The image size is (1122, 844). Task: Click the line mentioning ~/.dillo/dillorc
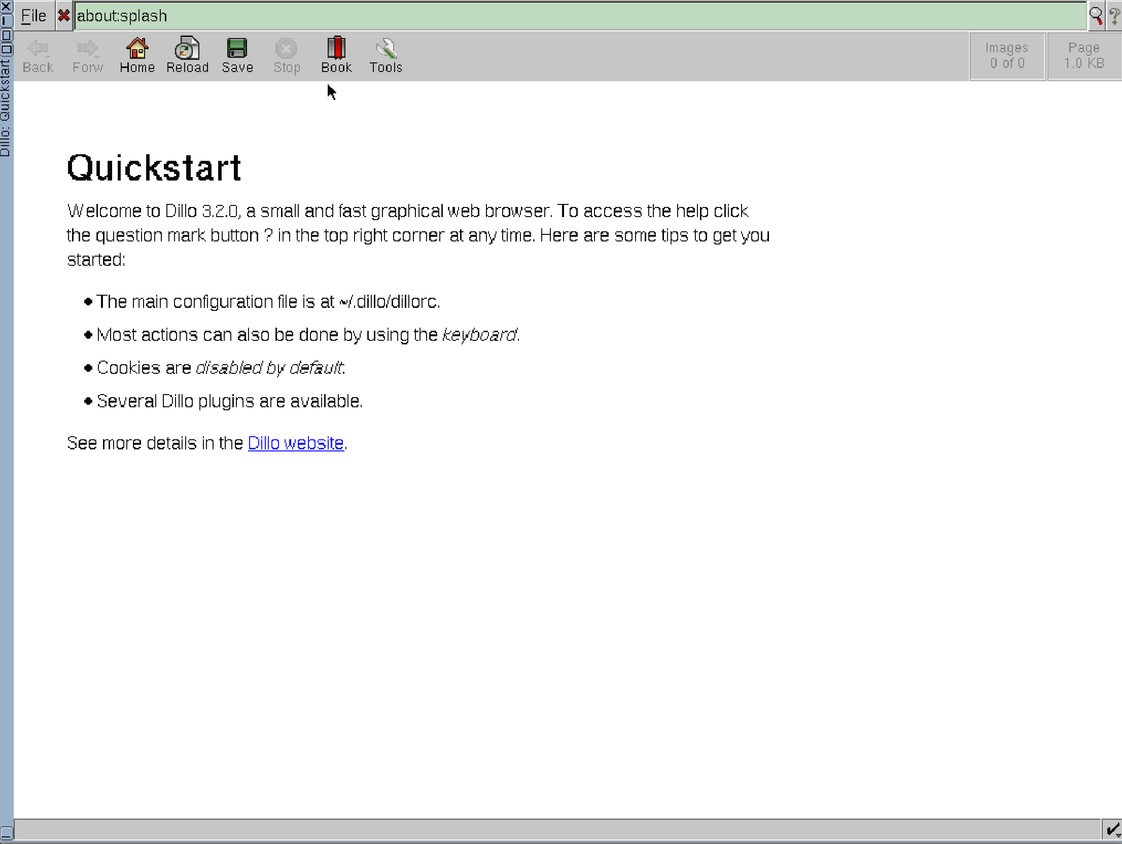(x=268, y=302)
